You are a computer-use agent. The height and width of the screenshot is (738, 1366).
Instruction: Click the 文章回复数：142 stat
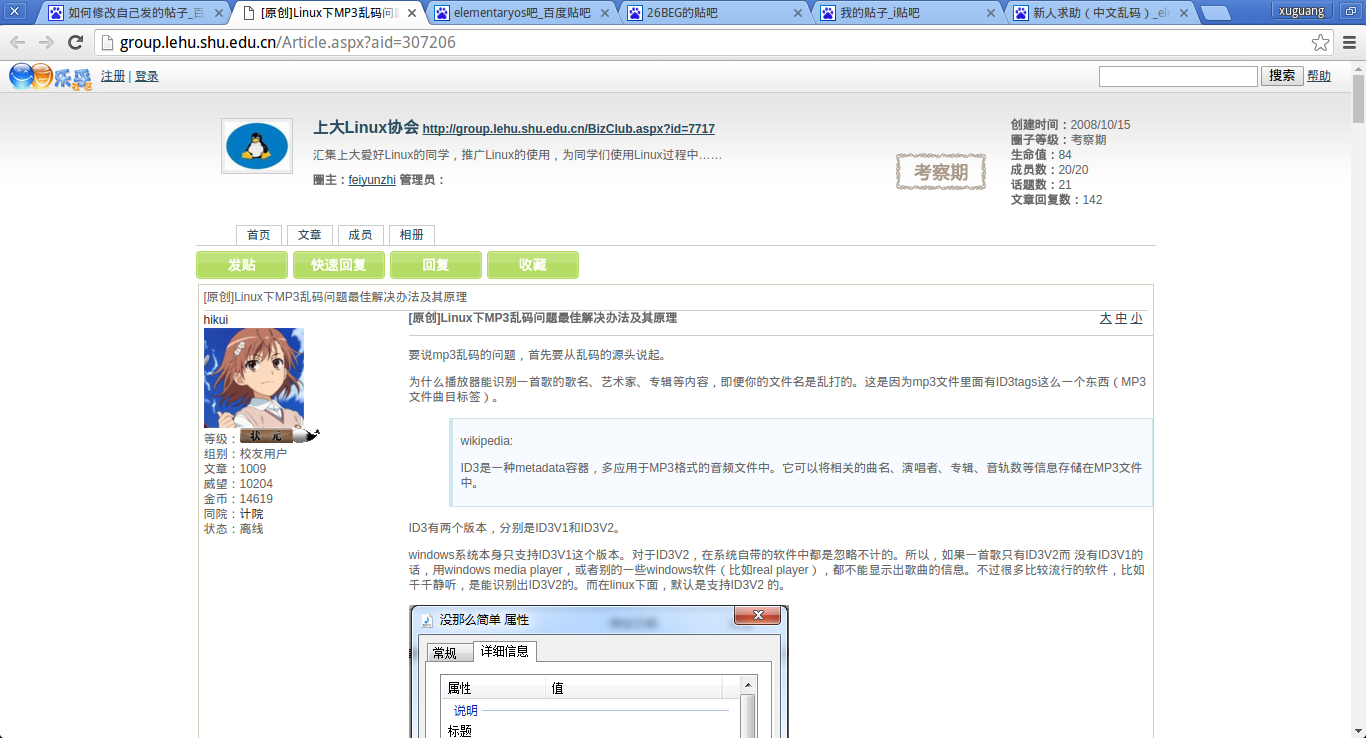tap(1057, 200)
